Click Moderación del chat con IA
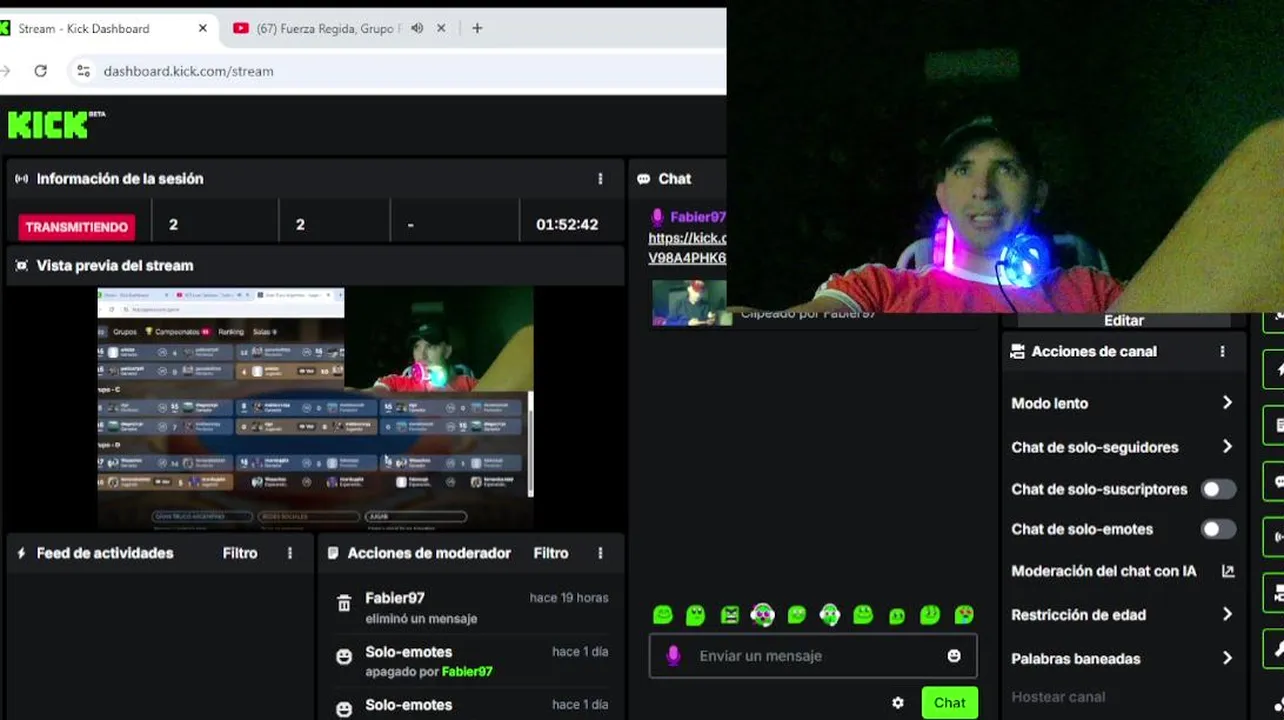 pos(1103,571)
